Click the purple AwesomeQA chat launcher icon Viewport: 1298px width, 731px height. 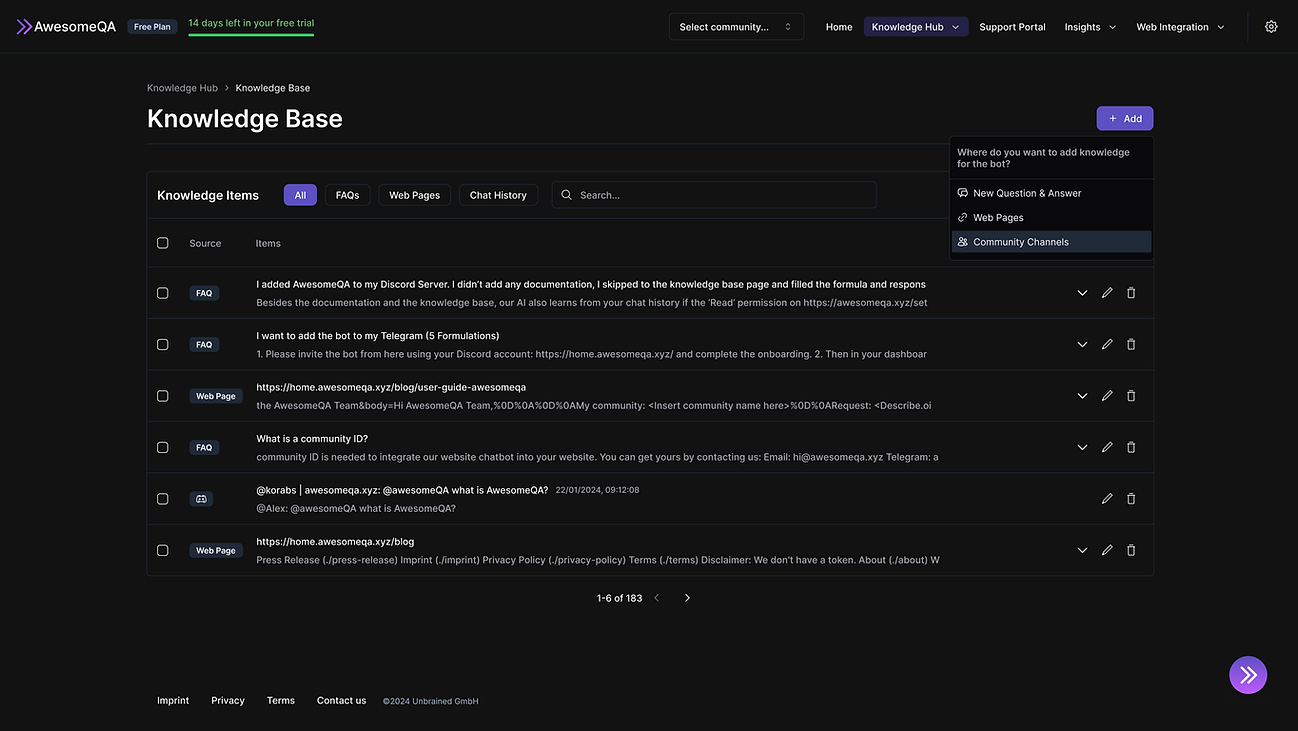coord(1248,675)
